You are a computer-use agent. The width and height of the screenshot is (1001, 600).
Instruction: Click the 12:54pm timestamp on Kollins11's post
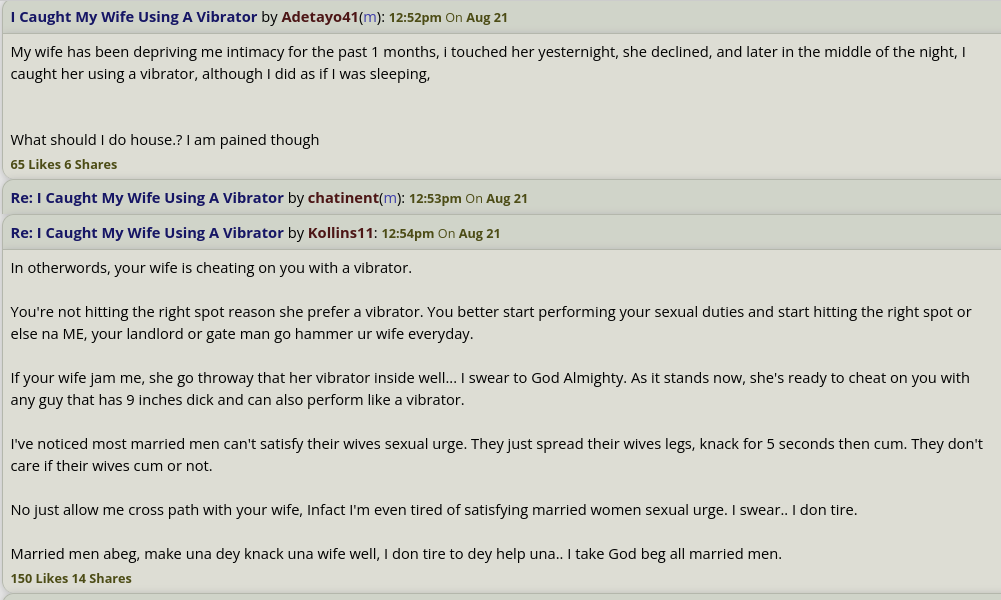click(x=407, y=234)
